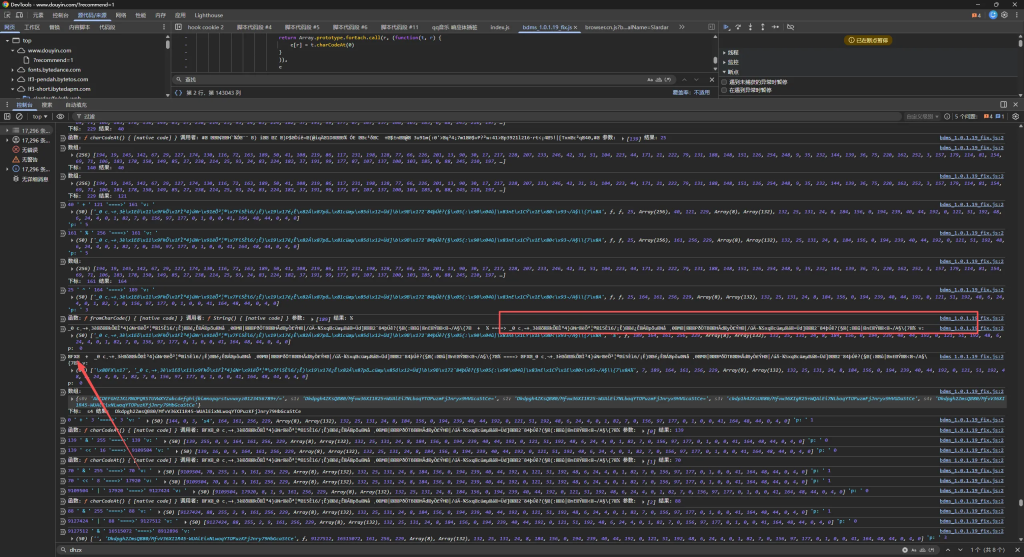Viewport: 1024px width, 557px height.
Task: Enable pause on uncaught exceptions checkbox
Action: (x=725, y=81)
